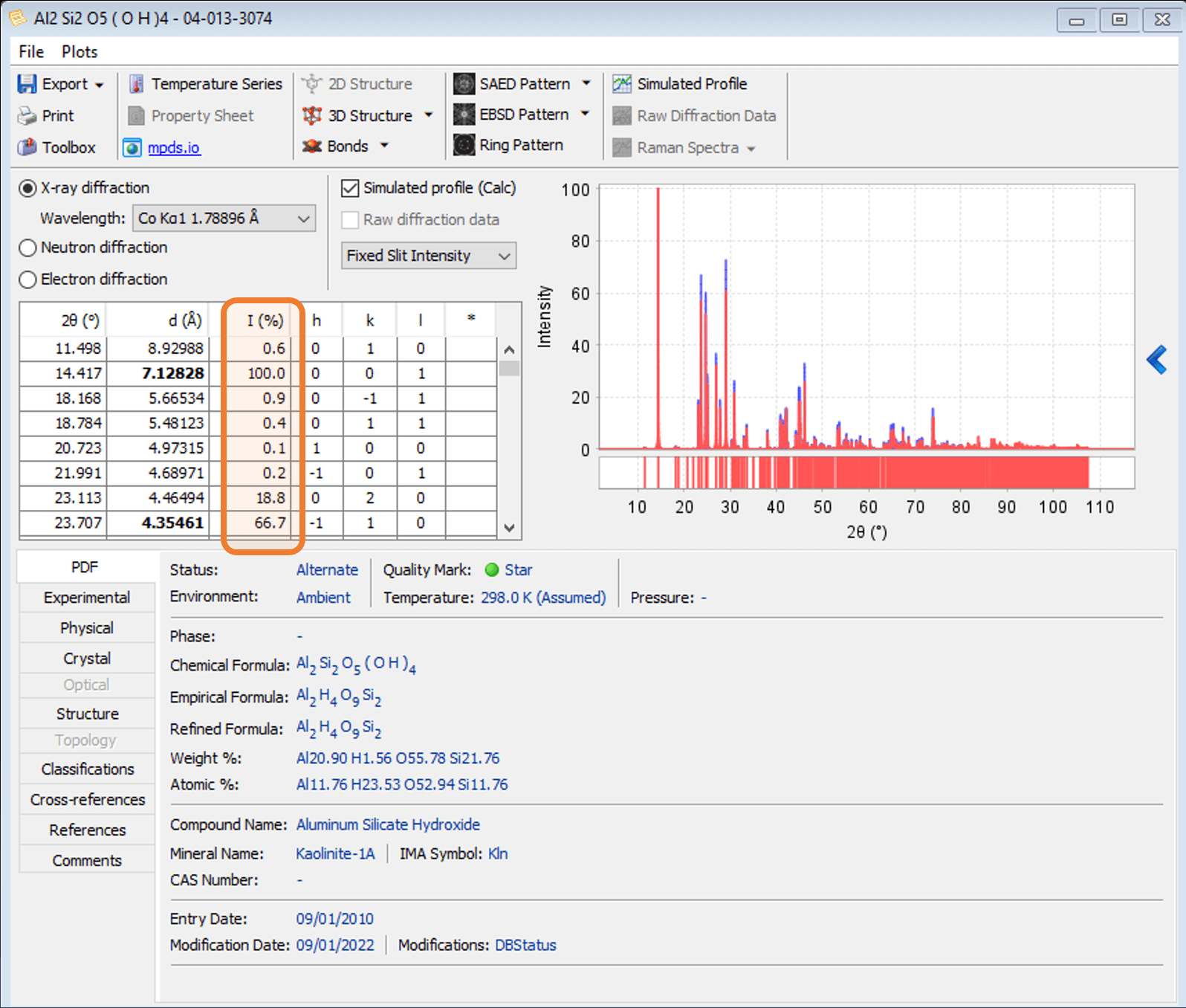The width and height of the screenshot is (1186, 1008).
Task: Click the Property Sheet icon
Action: pos(136,116)
